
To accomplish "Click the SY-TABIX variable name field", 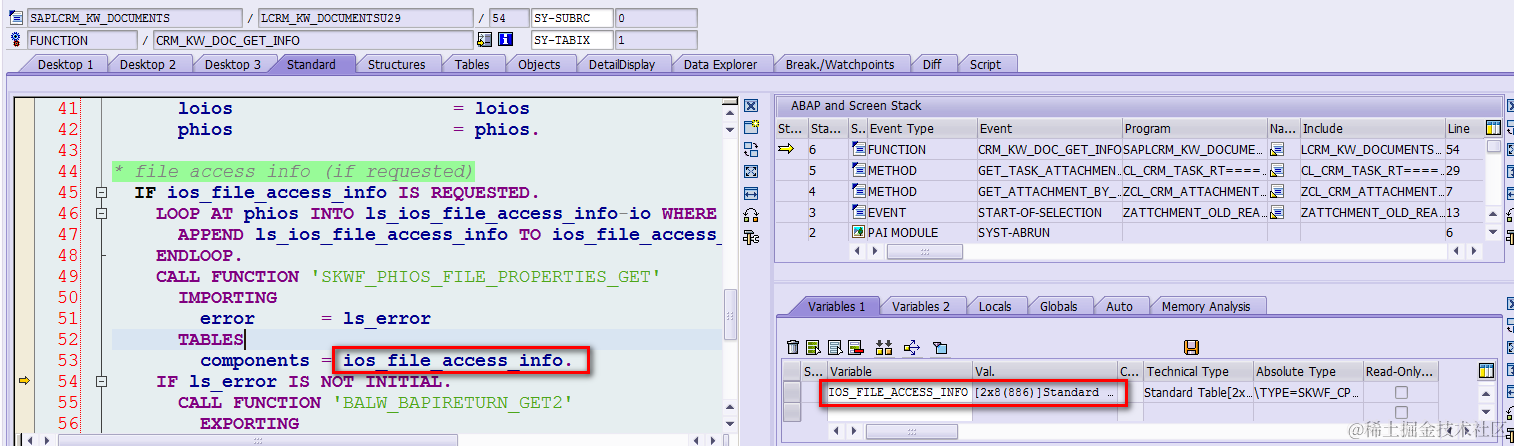I will coord(570,40).
